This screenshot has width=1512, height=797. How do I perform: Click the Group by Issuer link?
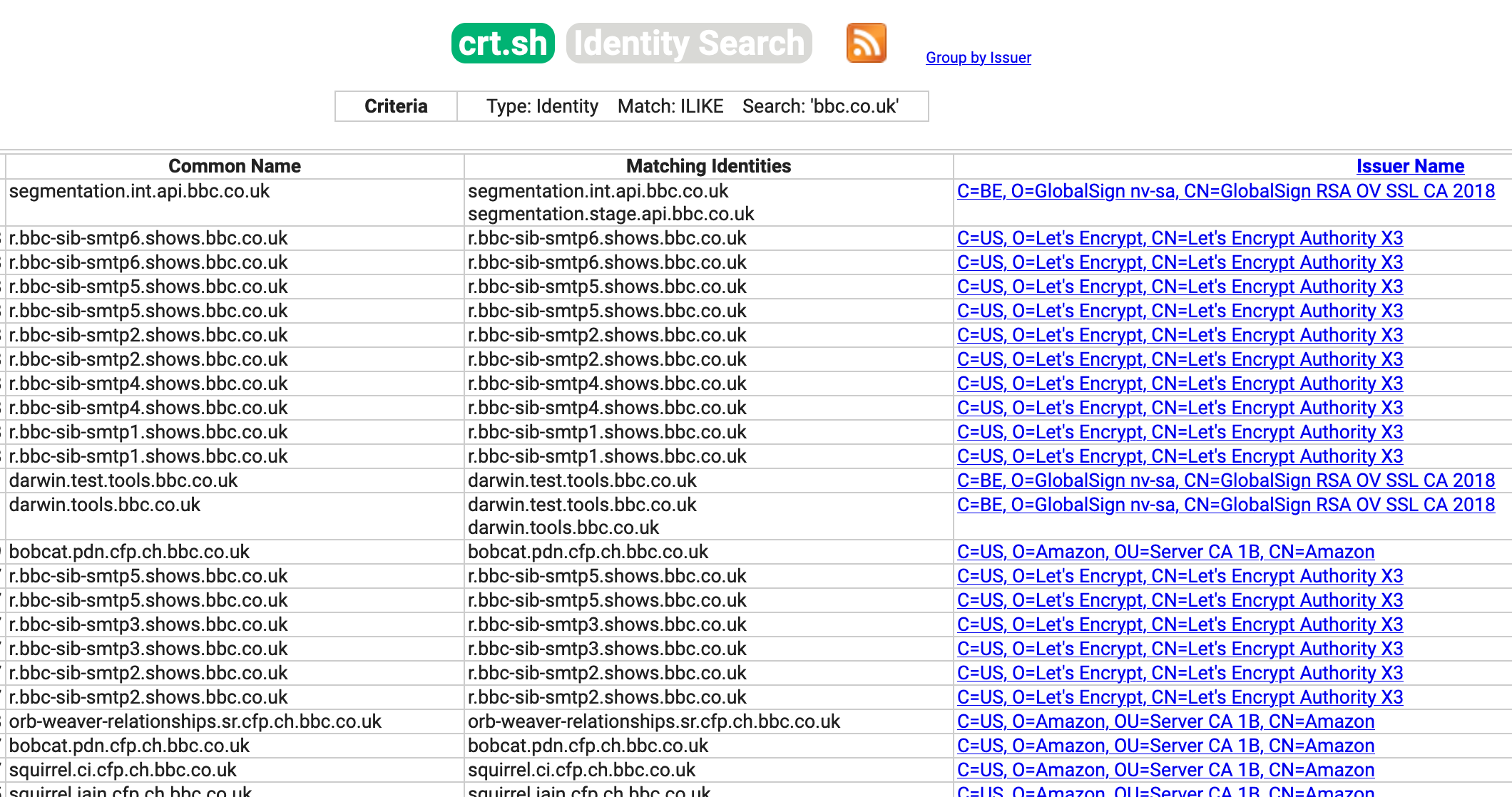pos(978,58)
